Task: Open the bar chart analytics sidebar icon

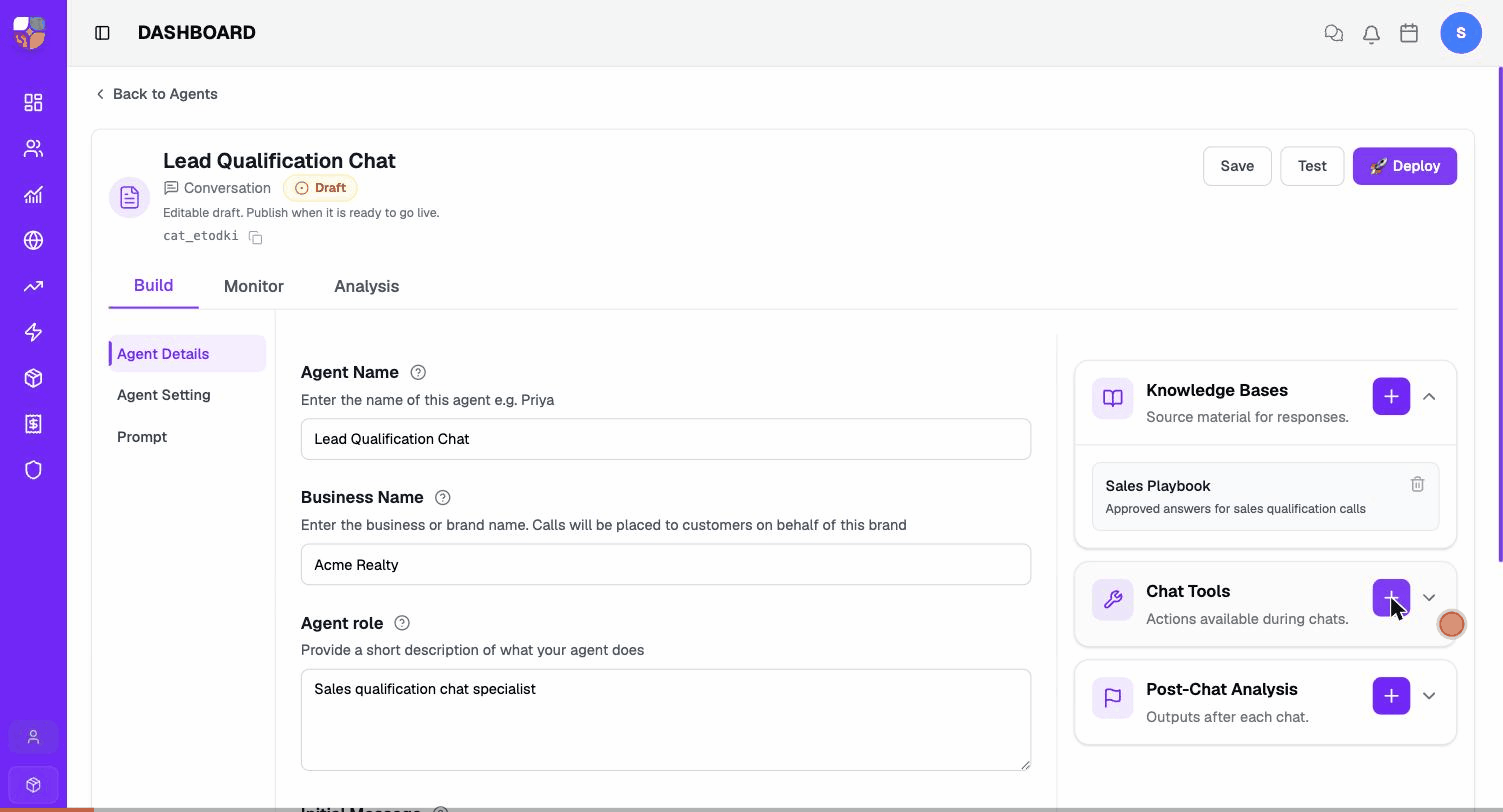Action: tap(33, 195)
